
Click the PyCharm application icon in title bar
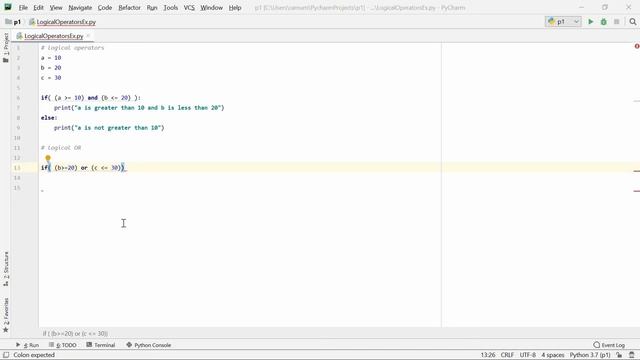coord(8,7)
